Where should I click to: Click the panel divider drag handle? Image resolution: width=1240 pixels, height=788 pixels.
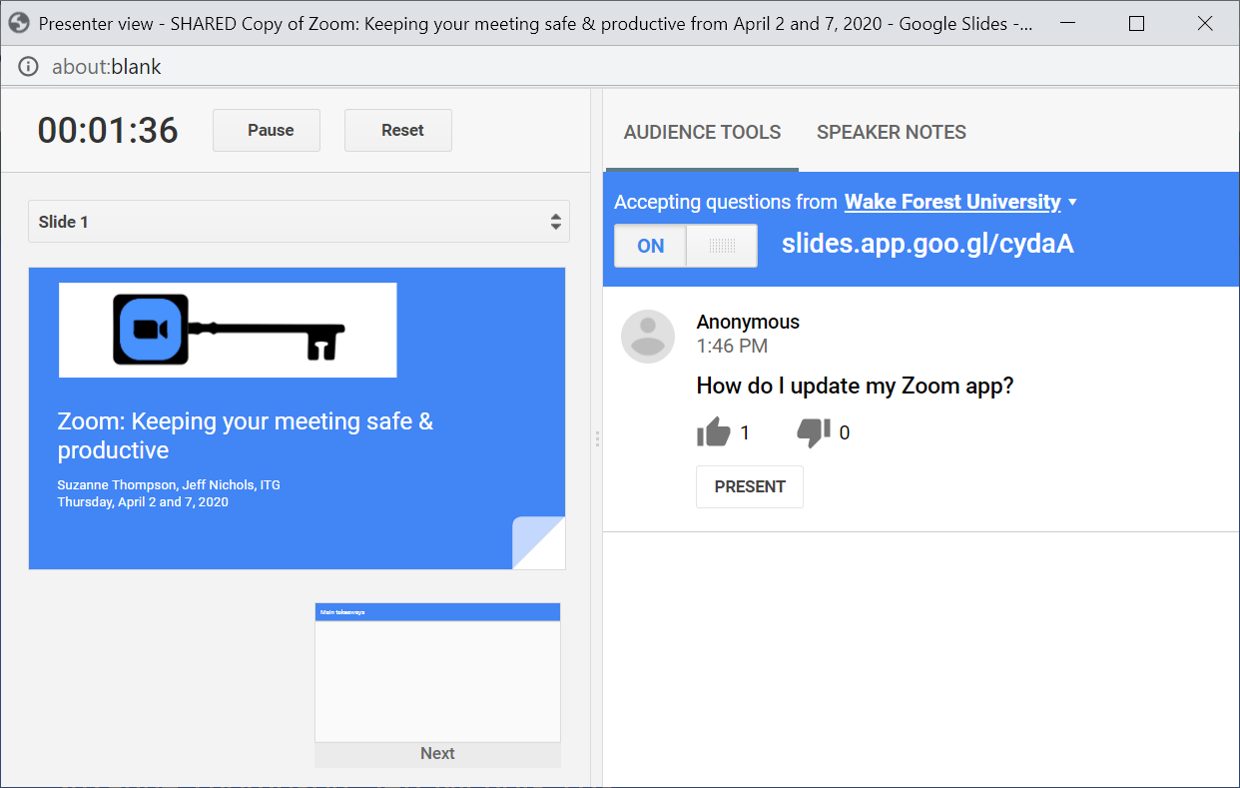tap(597, 439)
